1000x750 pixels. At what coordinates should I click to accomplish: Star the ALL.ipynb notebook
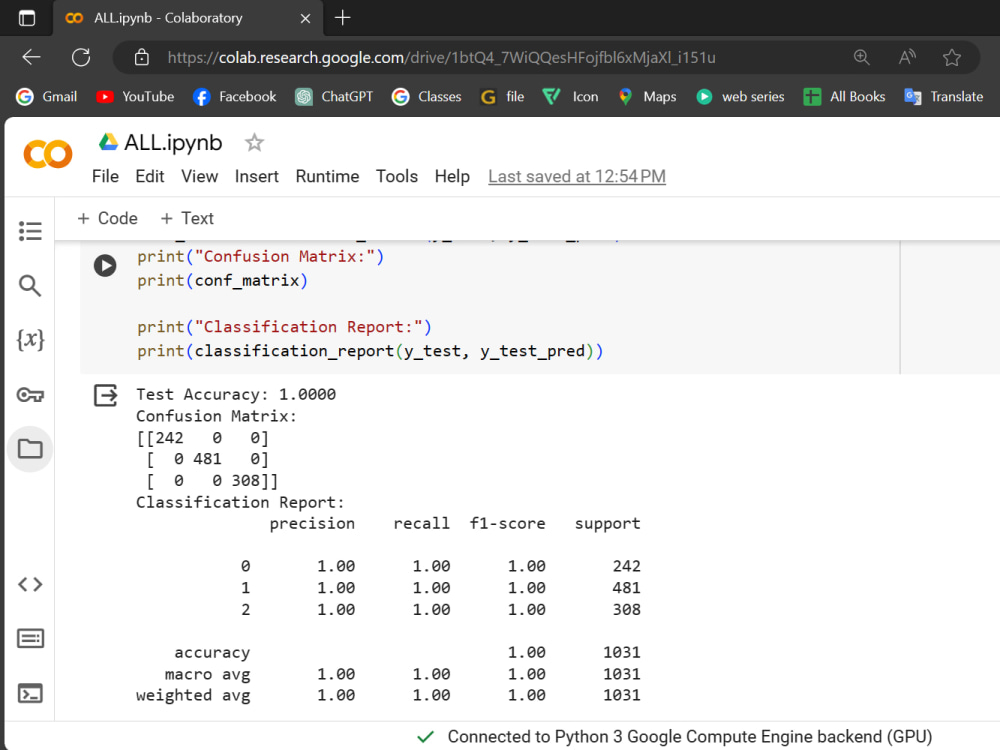pyautogui.click(x=253, y=143)
